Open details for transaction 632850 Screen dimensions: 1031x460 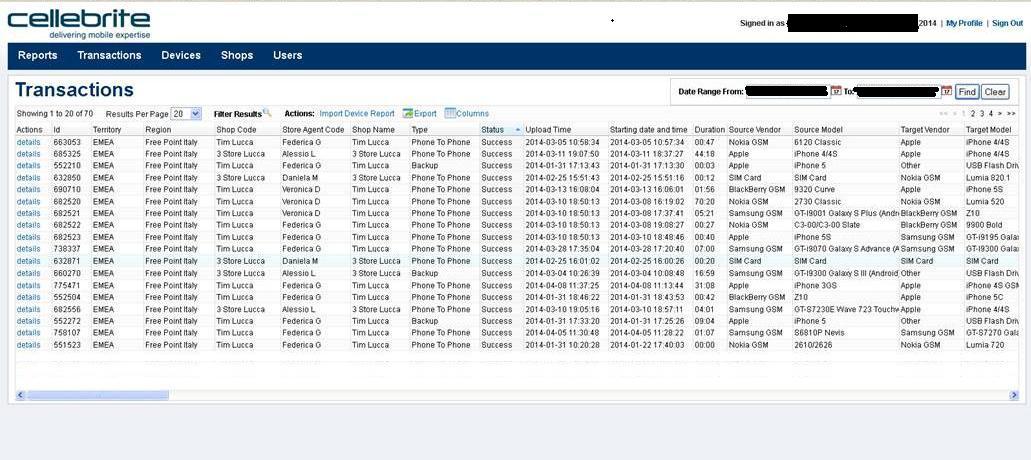click(28, 177)
